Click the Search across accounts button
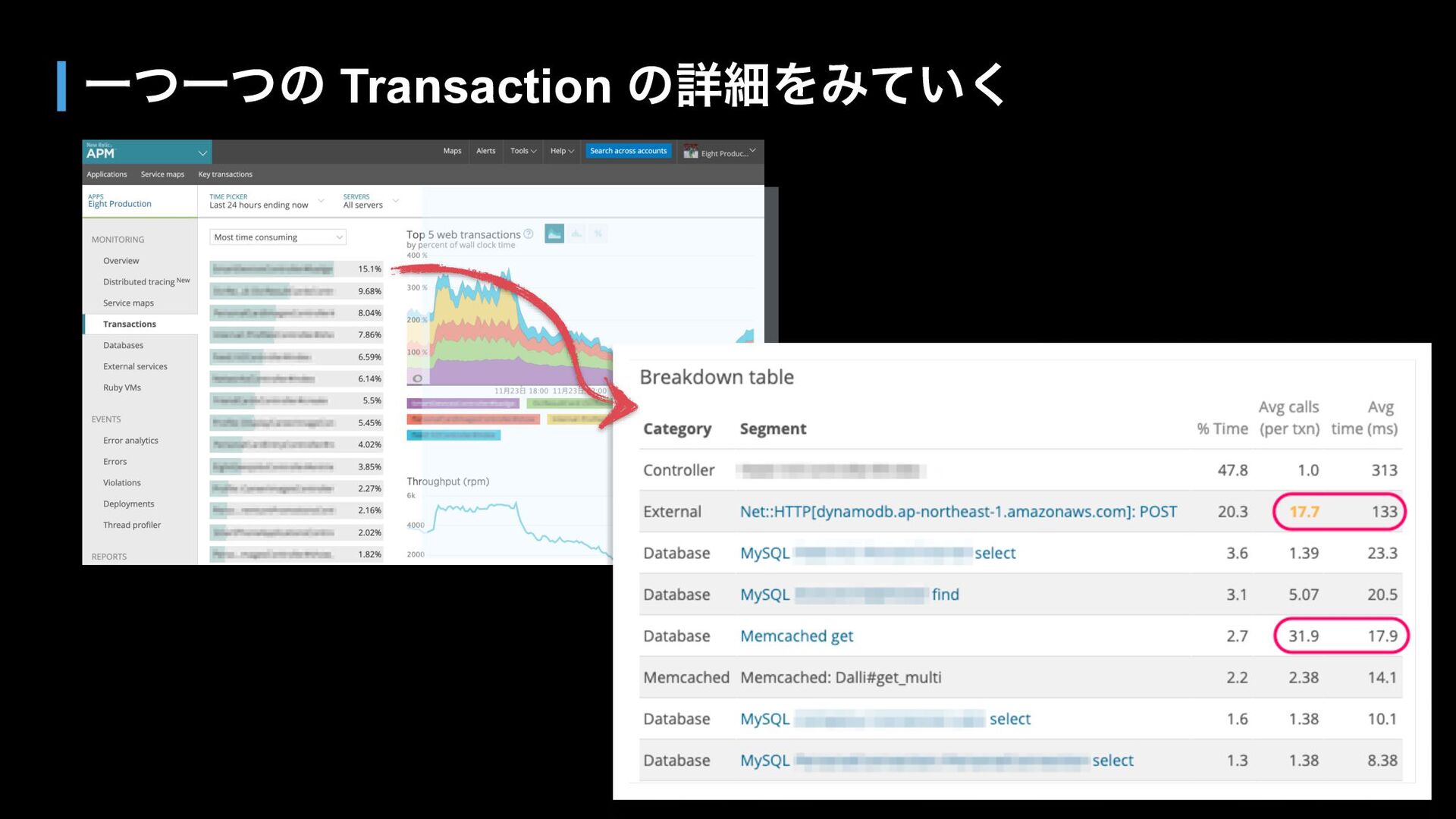 click(x=628, y=151)
